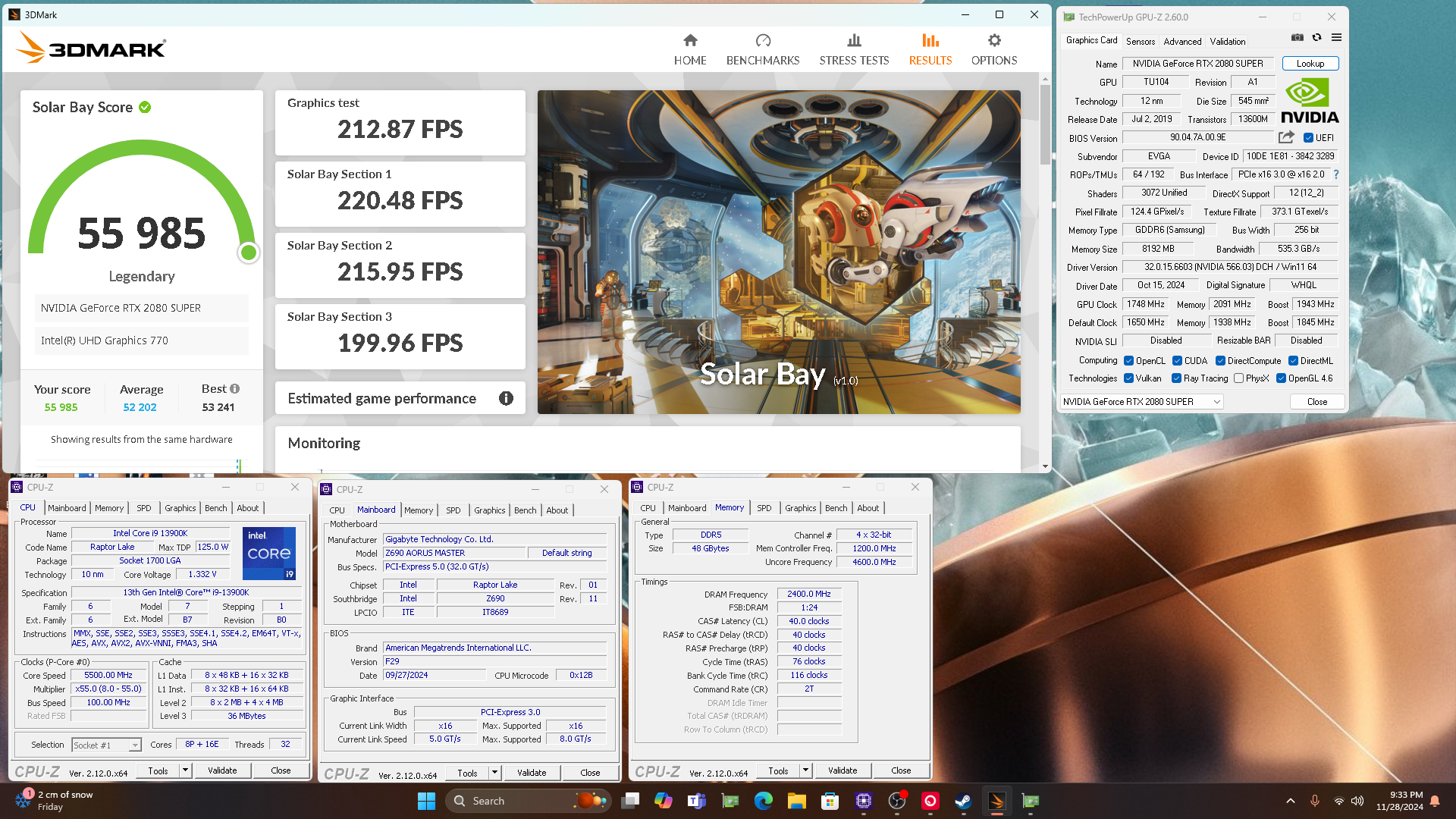Image resolution: width=1456 pixels, height=819 pixels.
Task: Switch to the RESULTS tab in 3DMark
Action: [x=930, y=50]
